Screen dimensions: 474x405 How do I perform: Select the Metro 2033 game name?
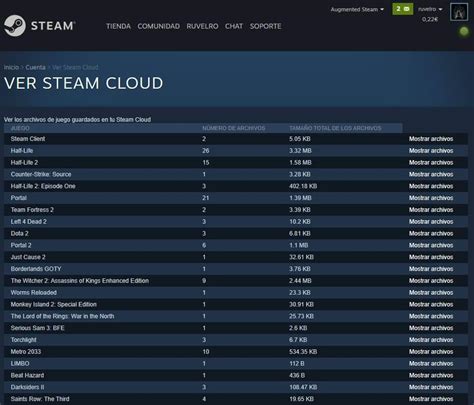tap(26, 352)
